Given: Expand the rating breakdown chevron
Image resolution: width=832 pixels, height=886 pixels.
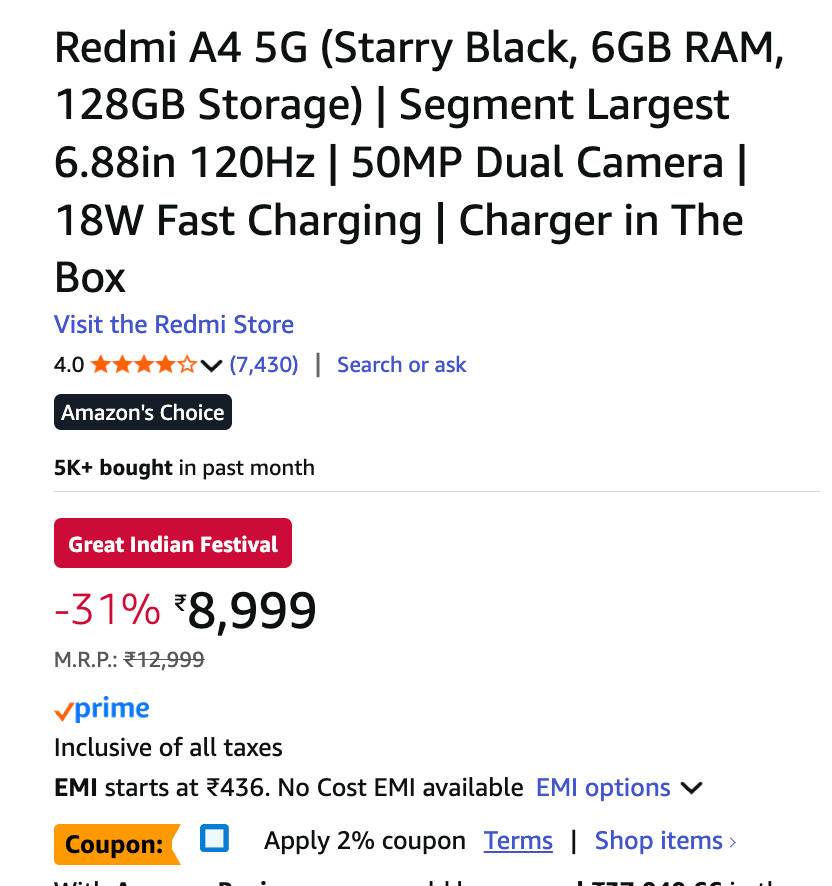Looking at the screenshot, I should pos(210,366).
